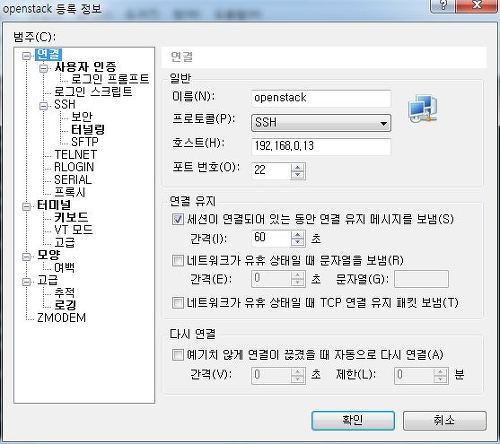The width and height of the screenshot is (500, 444).
Task: Enable TCP keep-alive packet checkbox (T)
Action: click(178, 303)
